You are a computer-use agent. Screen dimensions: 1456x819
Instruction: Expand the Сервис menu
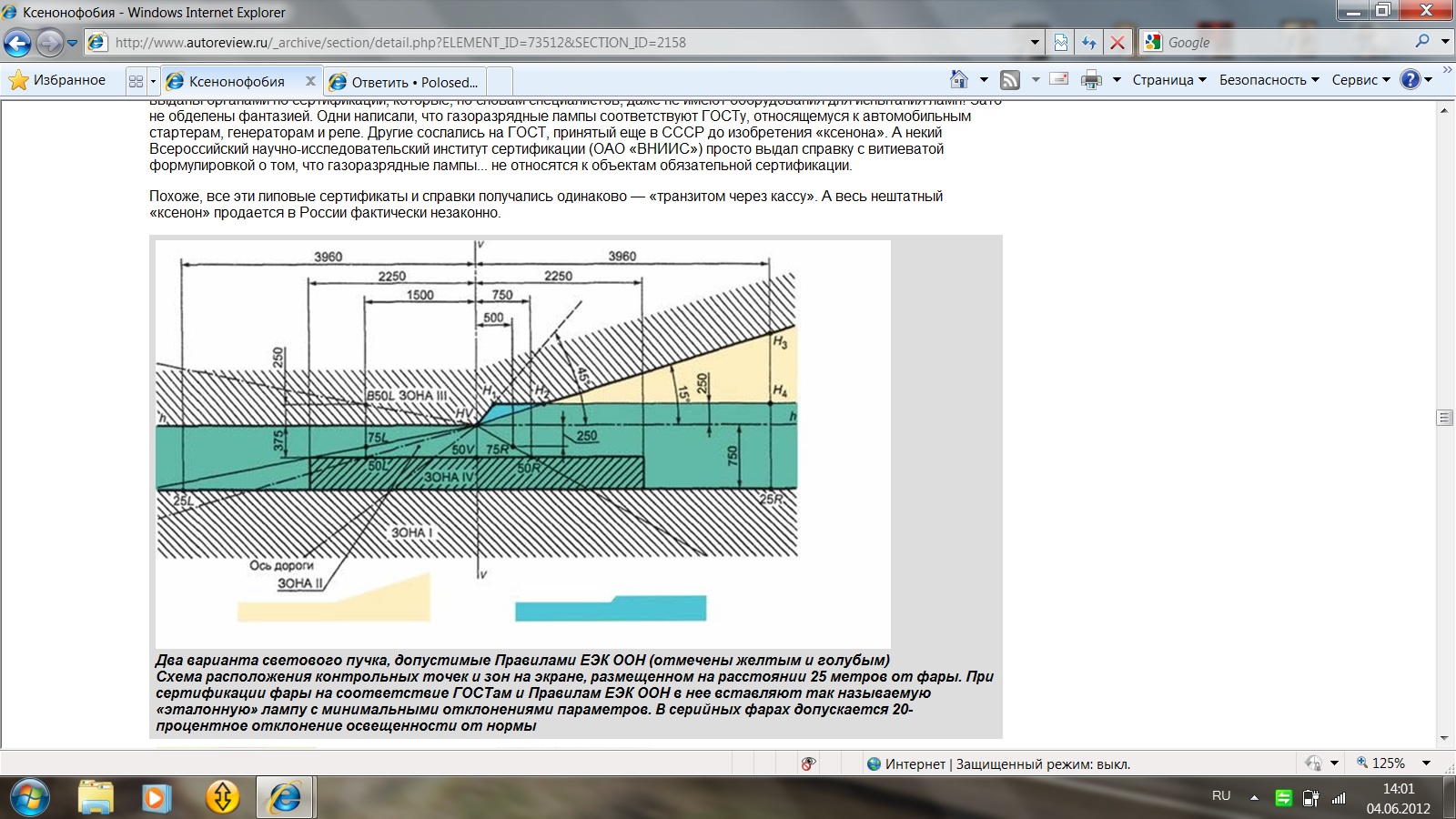(x=1360, y=80)
